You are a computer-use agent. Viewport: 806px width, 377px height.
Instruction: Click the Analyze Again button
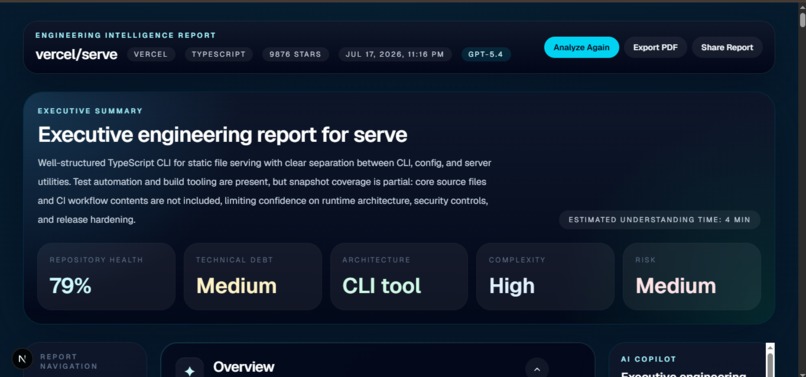point(581,47)
